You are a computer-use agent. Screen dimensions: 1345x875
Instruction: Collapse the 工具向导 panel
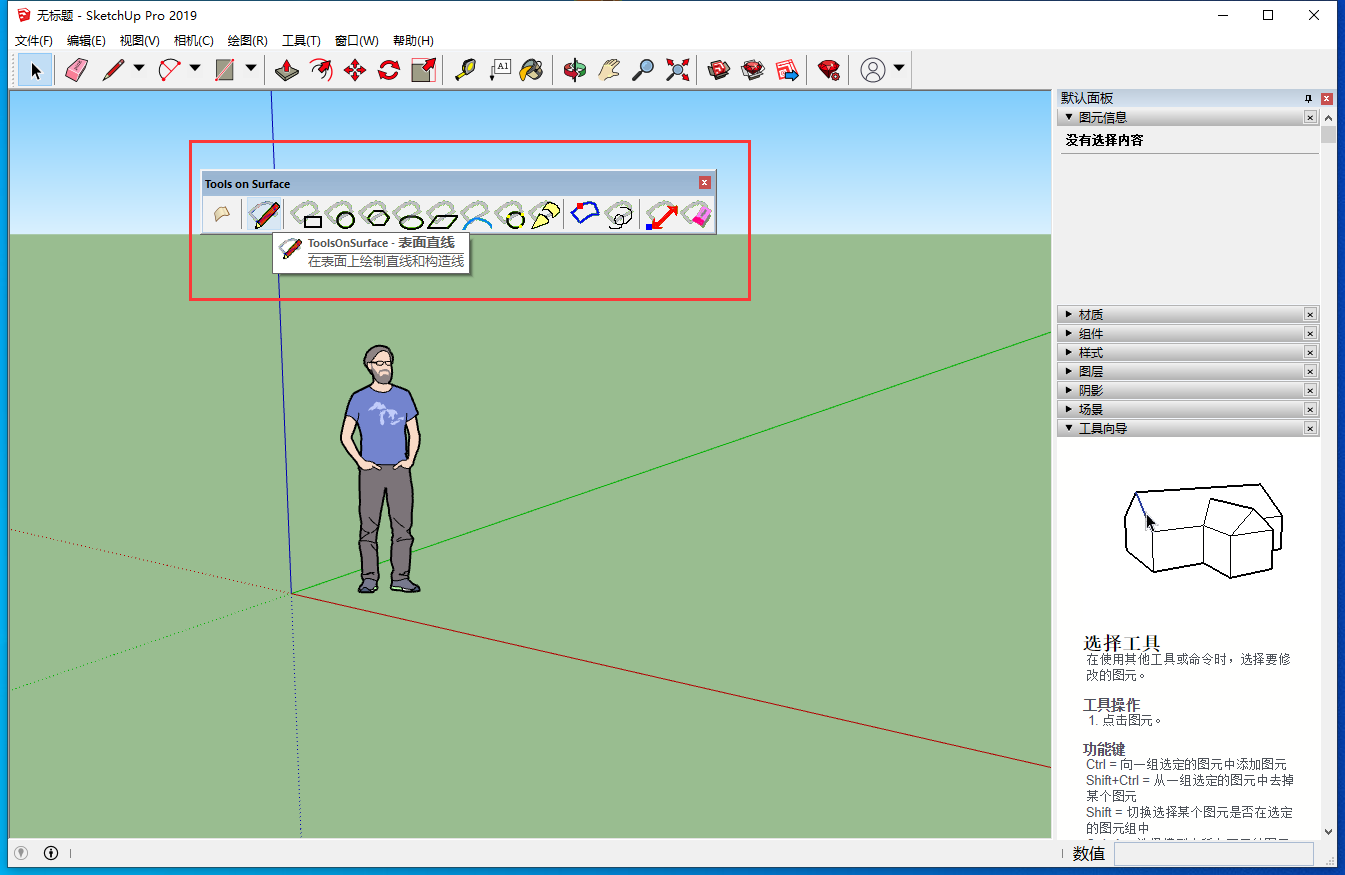tap(1068, 429)
